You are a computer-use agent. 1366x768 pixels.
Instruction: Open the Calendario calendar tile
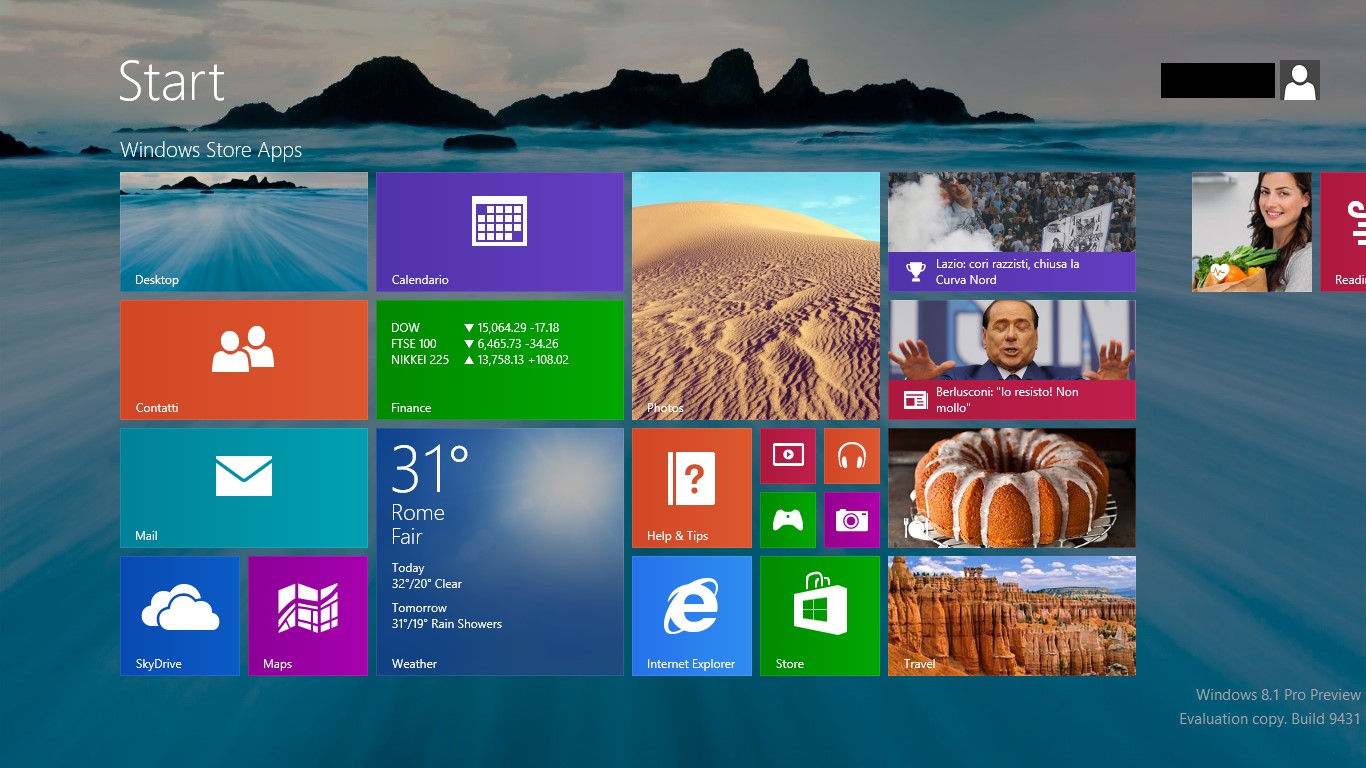pos(500,232)
